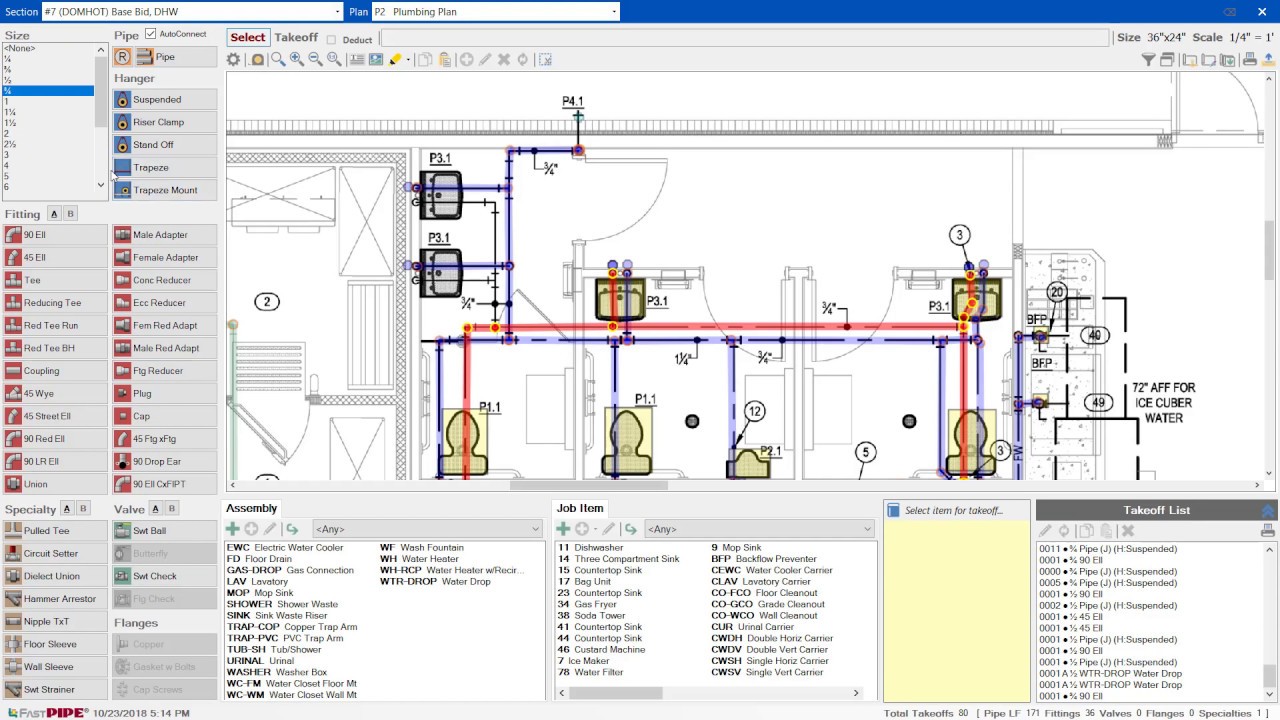Click the Dielect Union button

(x=55, y=576)
